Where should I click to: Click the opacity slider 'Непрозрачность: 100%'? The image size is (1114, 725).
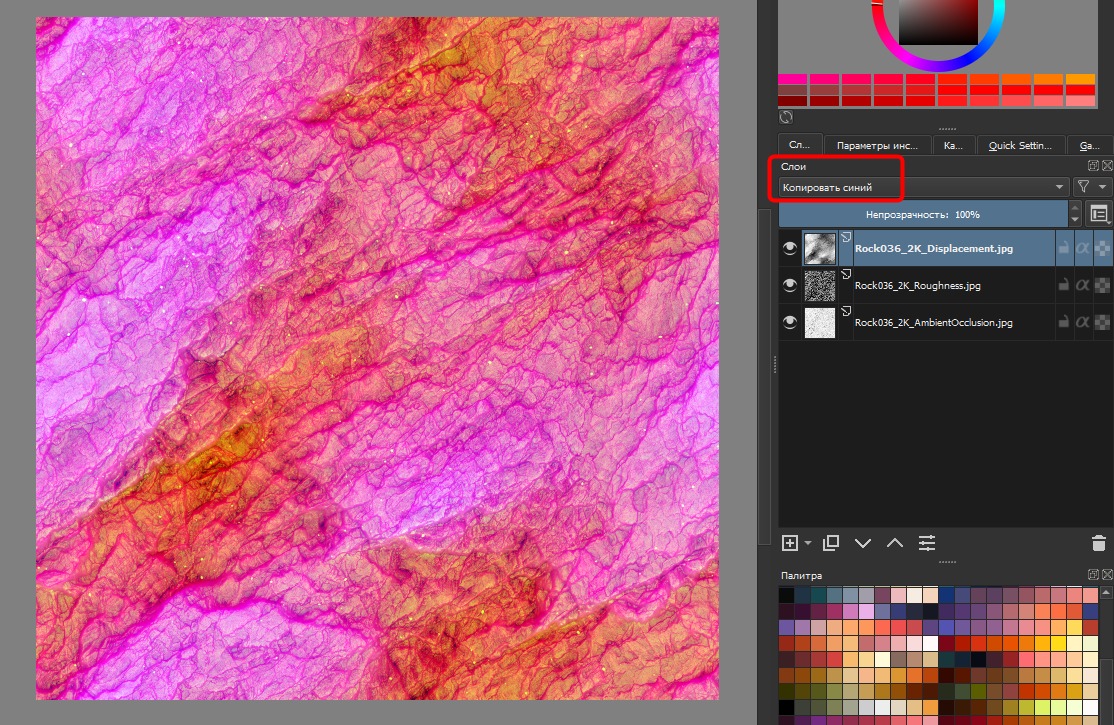pos(923,214)
